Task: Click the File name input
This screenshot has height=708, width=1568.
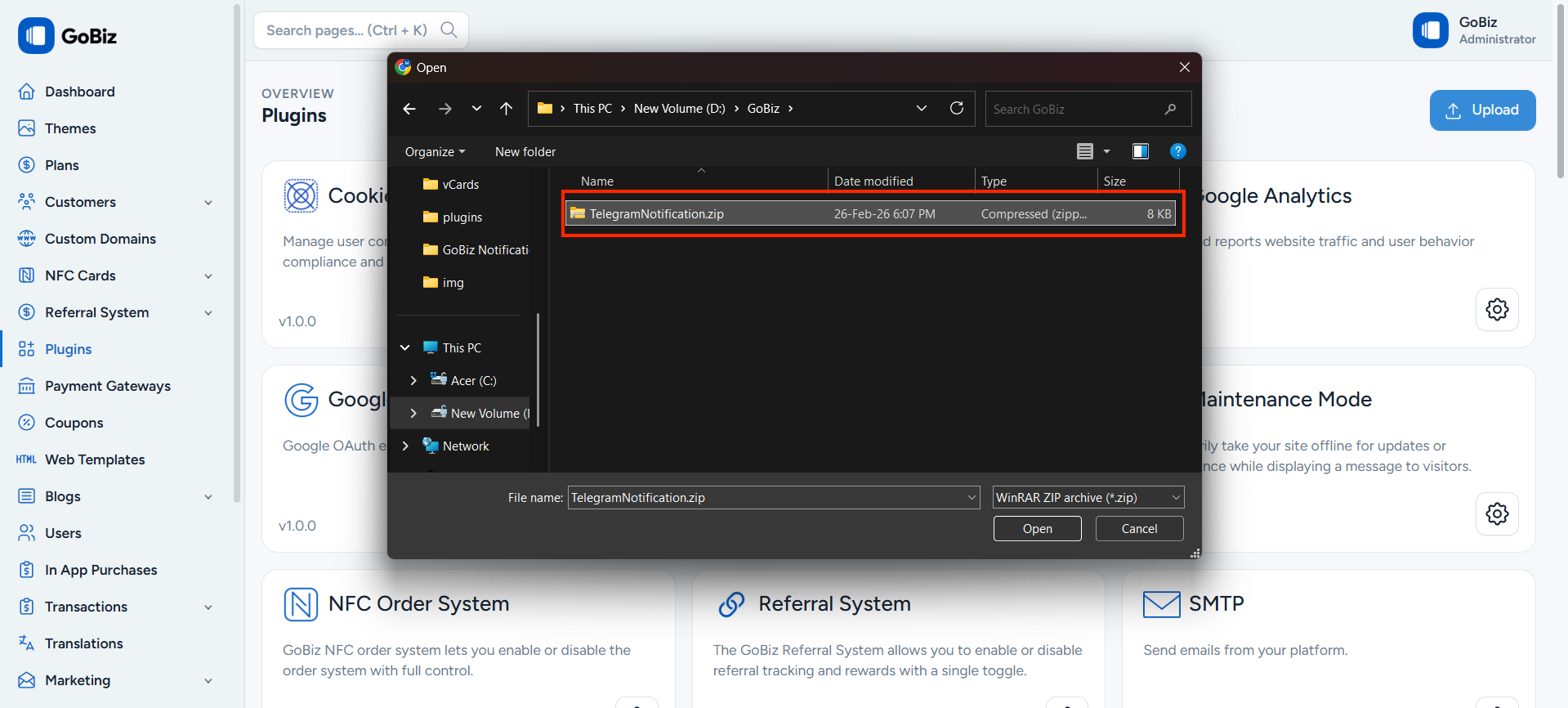Action: pyautogui.click(x=773, y=498)
